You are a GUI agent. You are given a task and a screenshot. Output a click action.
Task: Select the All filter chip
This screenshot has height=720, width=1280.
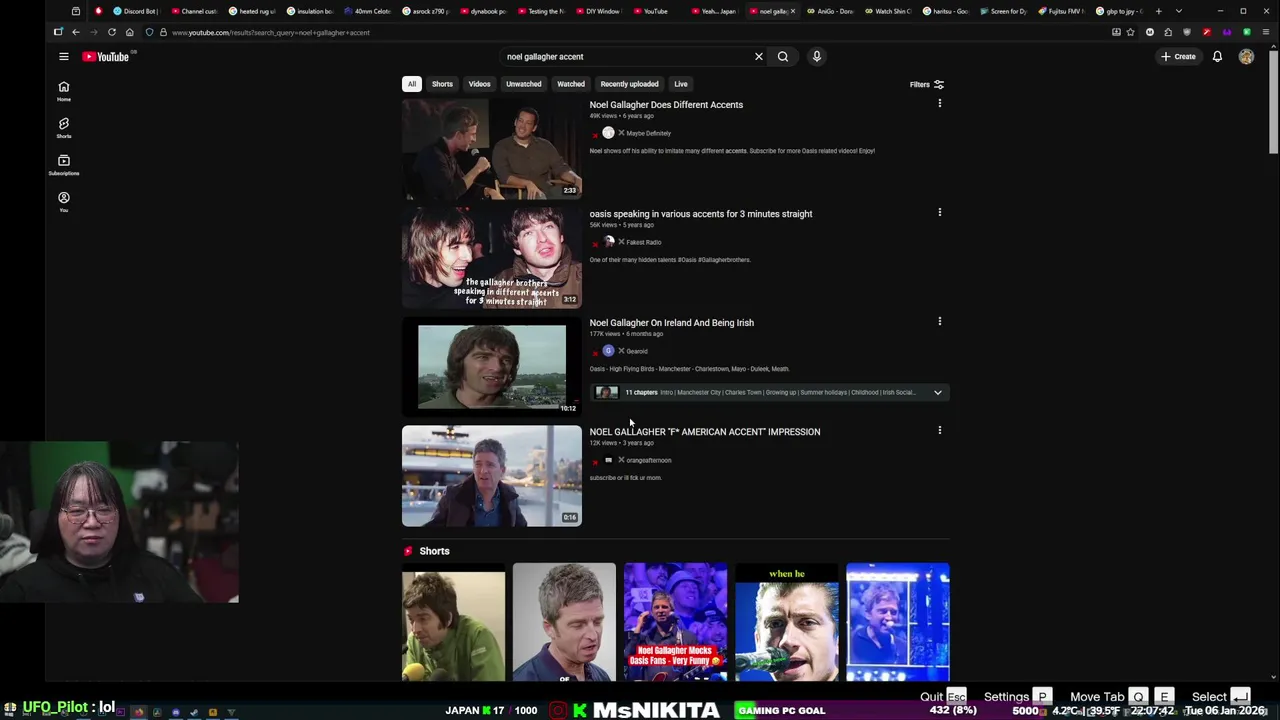point(411,84)
